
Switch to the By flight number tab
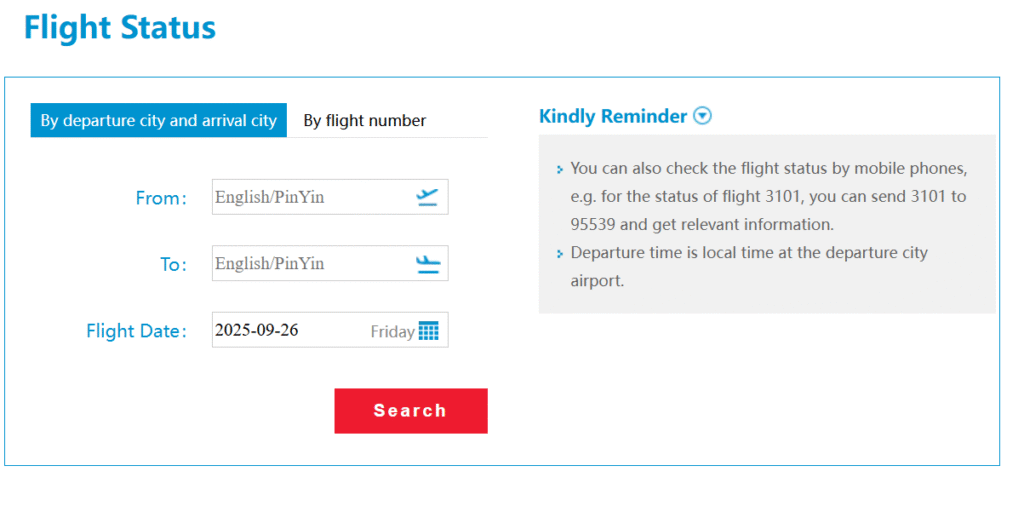click(365, 121)
